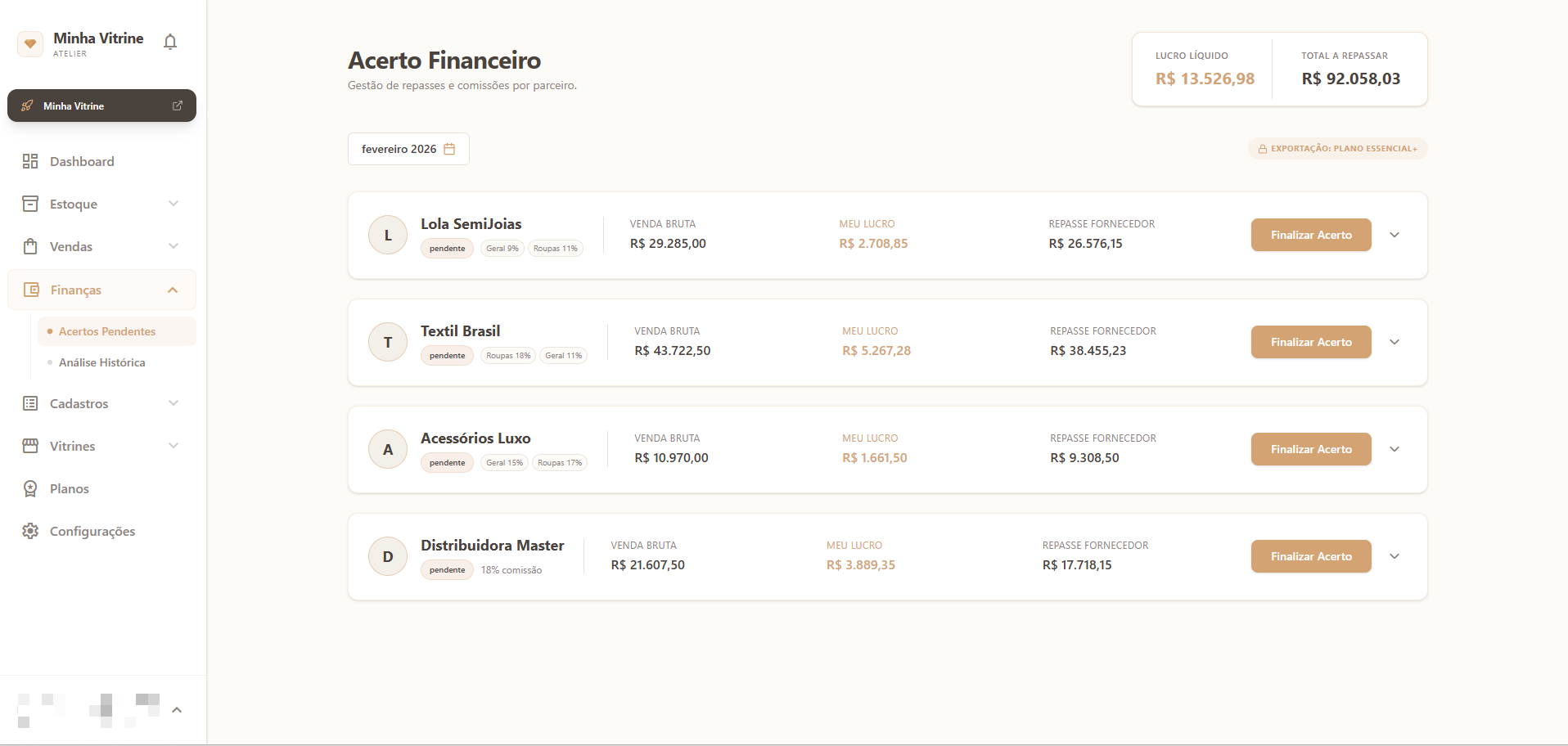Click the Minha Vitrine diamond logo

[x=30, y=43]
